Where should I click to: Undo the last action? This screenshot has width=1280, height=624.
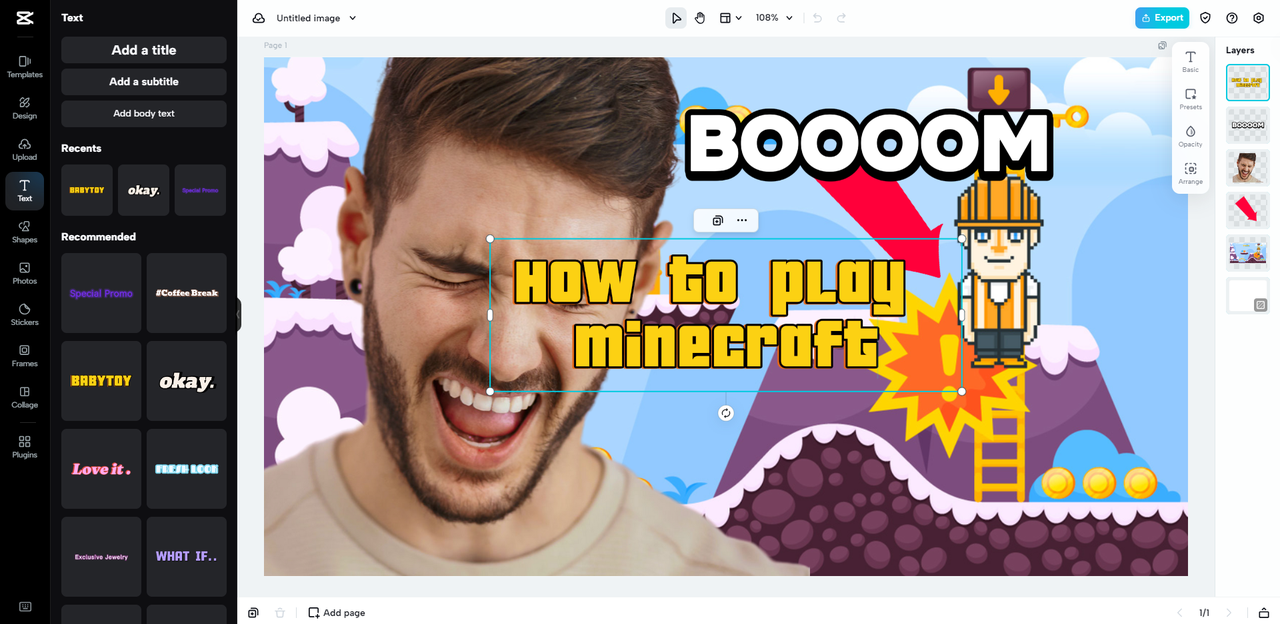817,18
